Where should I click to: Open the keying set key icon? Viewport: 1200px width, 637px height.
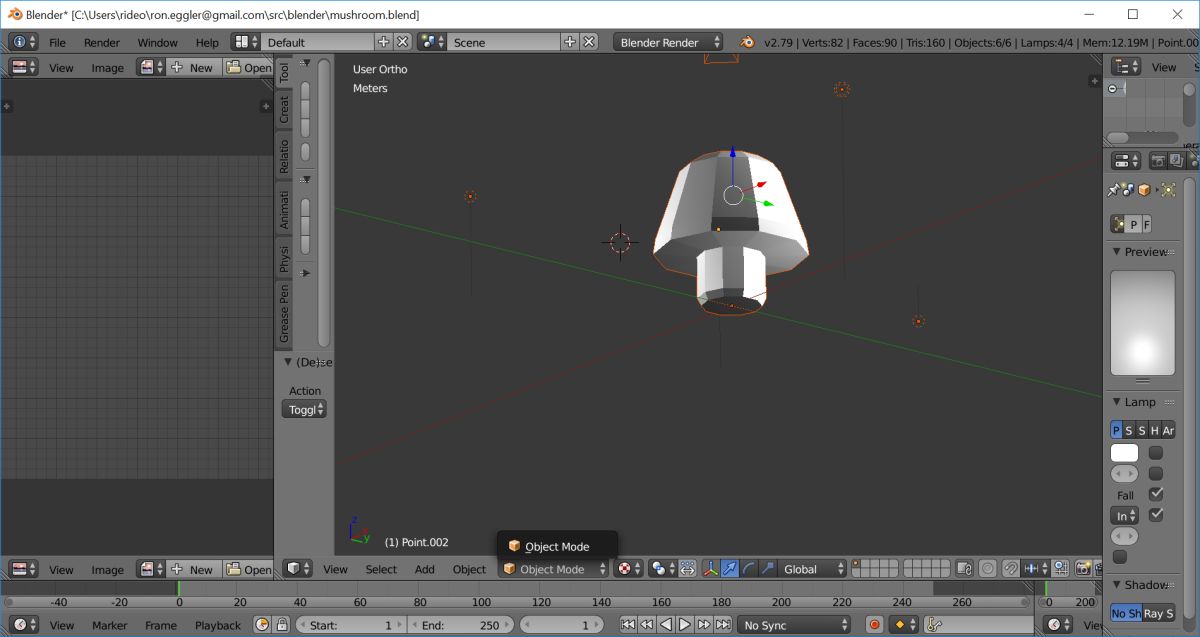pyautogui.click(x=934, y=625)
